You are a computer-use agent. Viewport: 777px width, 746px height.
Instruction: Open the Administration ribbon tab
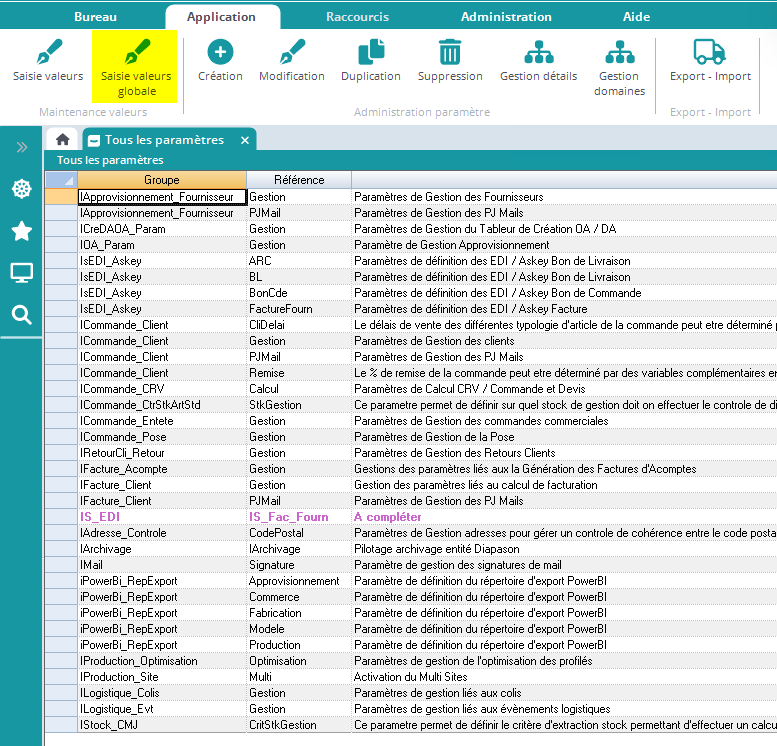[506, 17]
